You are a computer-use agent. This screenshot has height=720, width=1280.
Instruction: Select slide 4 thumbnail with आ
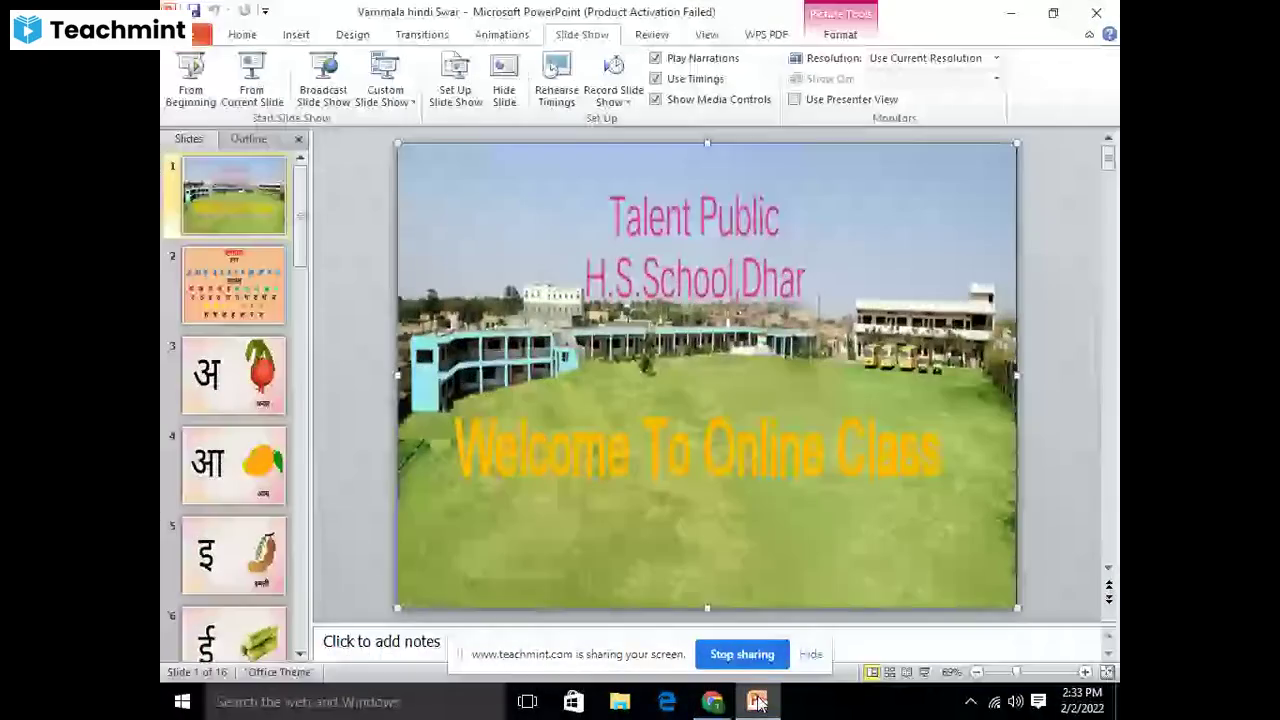click(234, 466)
